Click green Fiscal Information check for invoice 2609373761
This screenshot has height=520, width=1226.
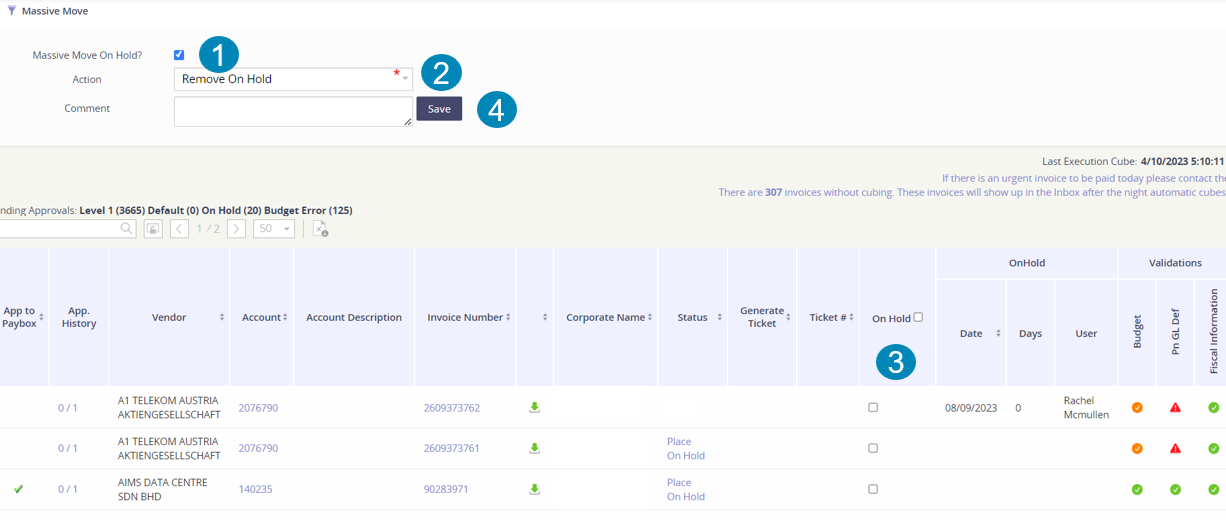click(x=1213, y=448)
